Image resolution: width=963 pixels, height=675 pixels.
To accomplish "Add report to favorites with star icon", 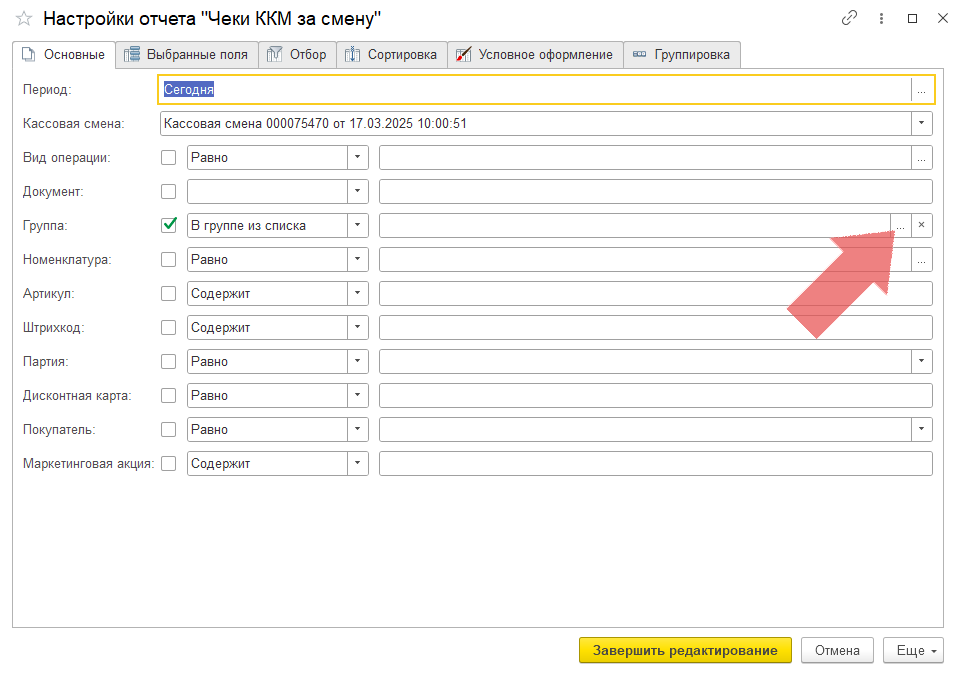I will tap(24, 19).
